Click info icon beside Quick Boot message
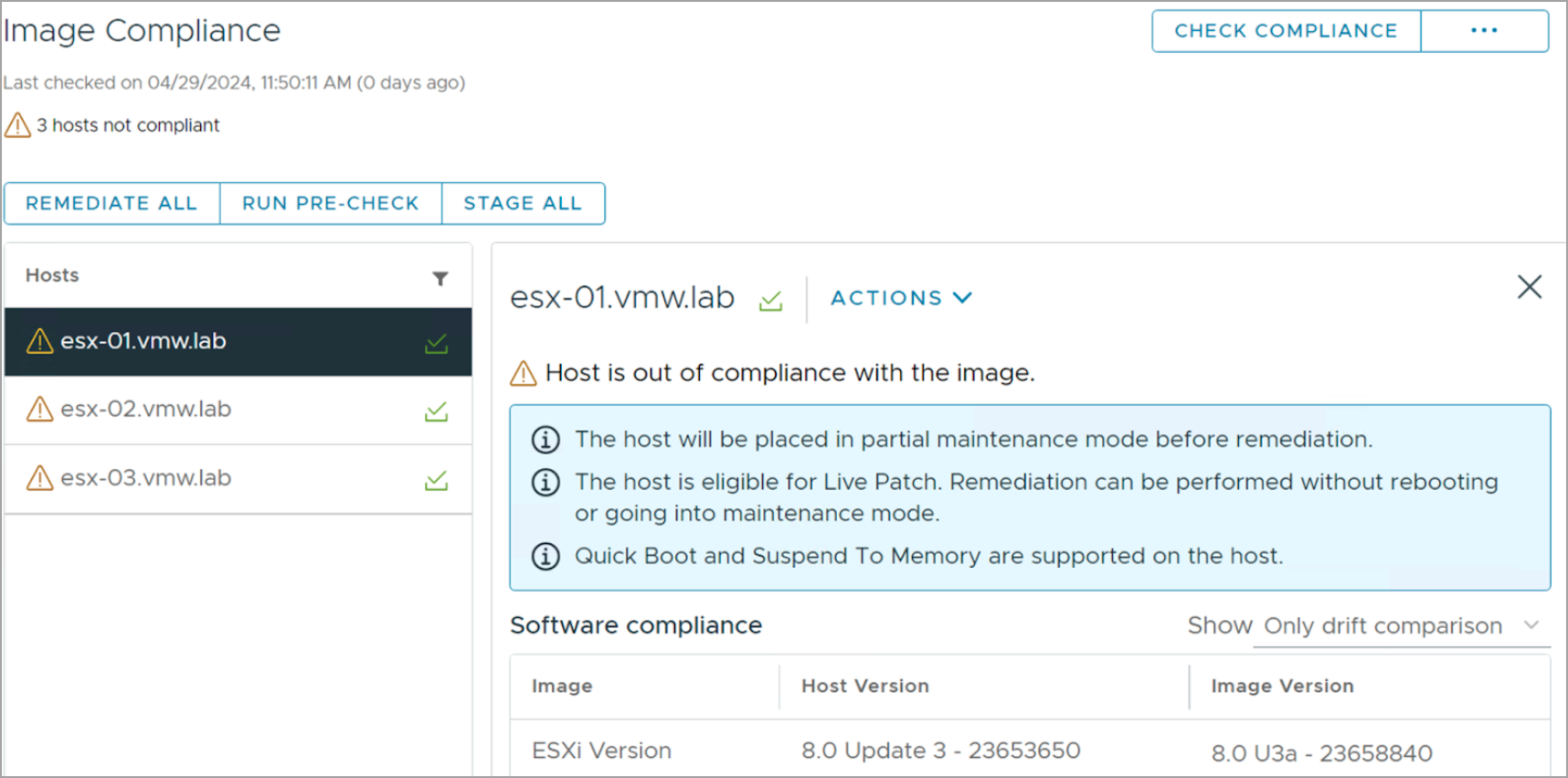1568x778 pixels. point(546,556)
